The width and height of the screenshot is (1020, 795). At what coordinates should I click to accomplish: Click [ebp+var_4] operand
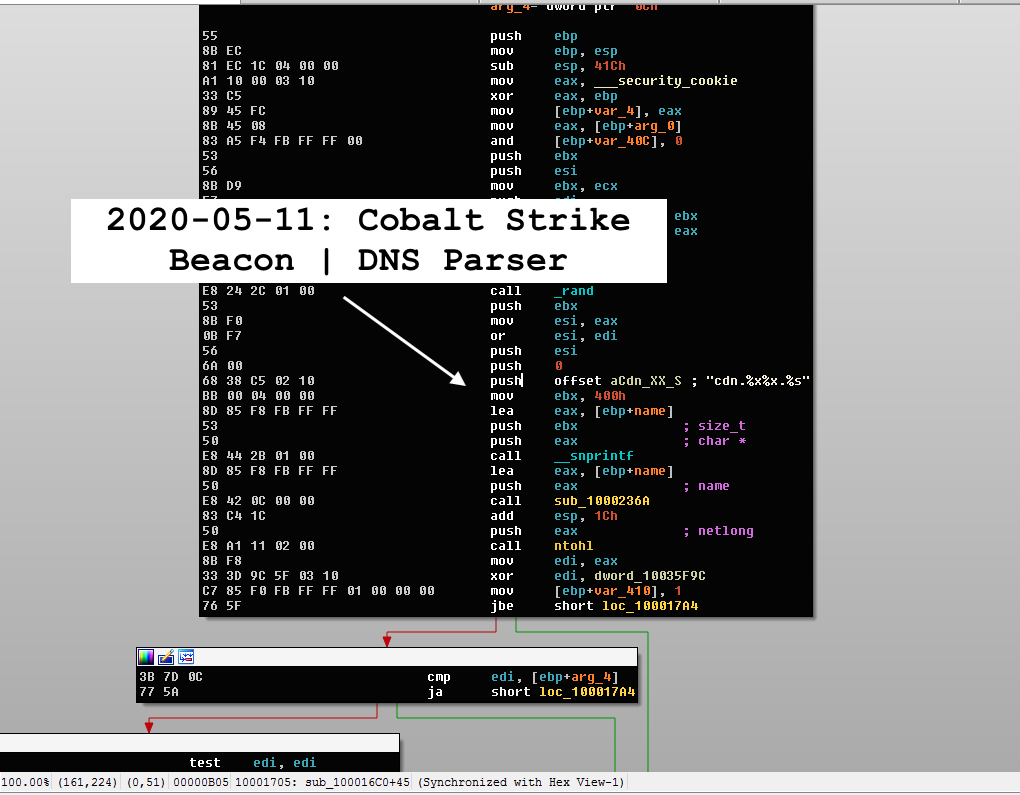click(x=597, y=111)
